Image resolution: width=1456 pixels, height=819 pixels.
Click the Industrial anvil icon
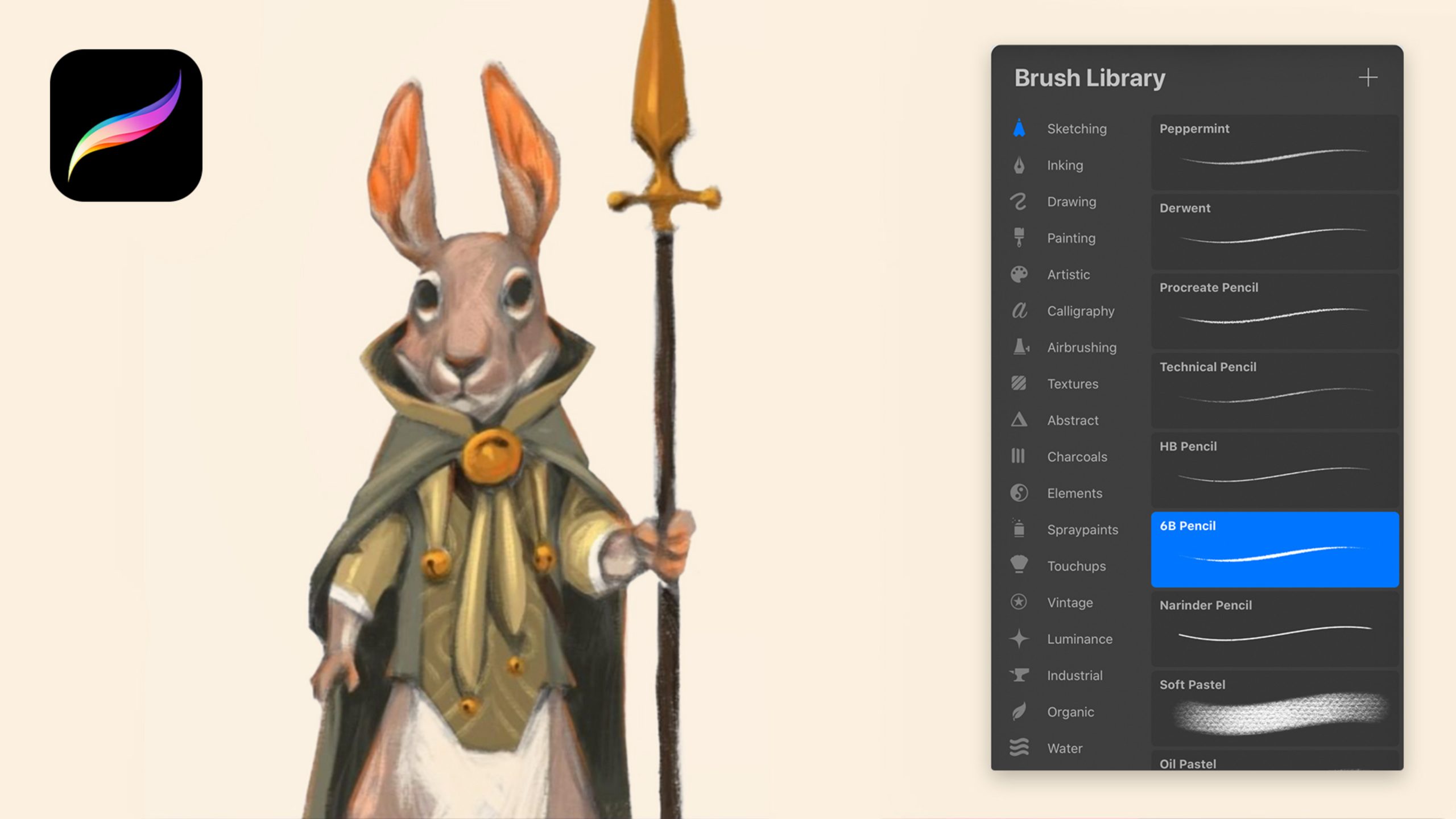(1019, 675)
